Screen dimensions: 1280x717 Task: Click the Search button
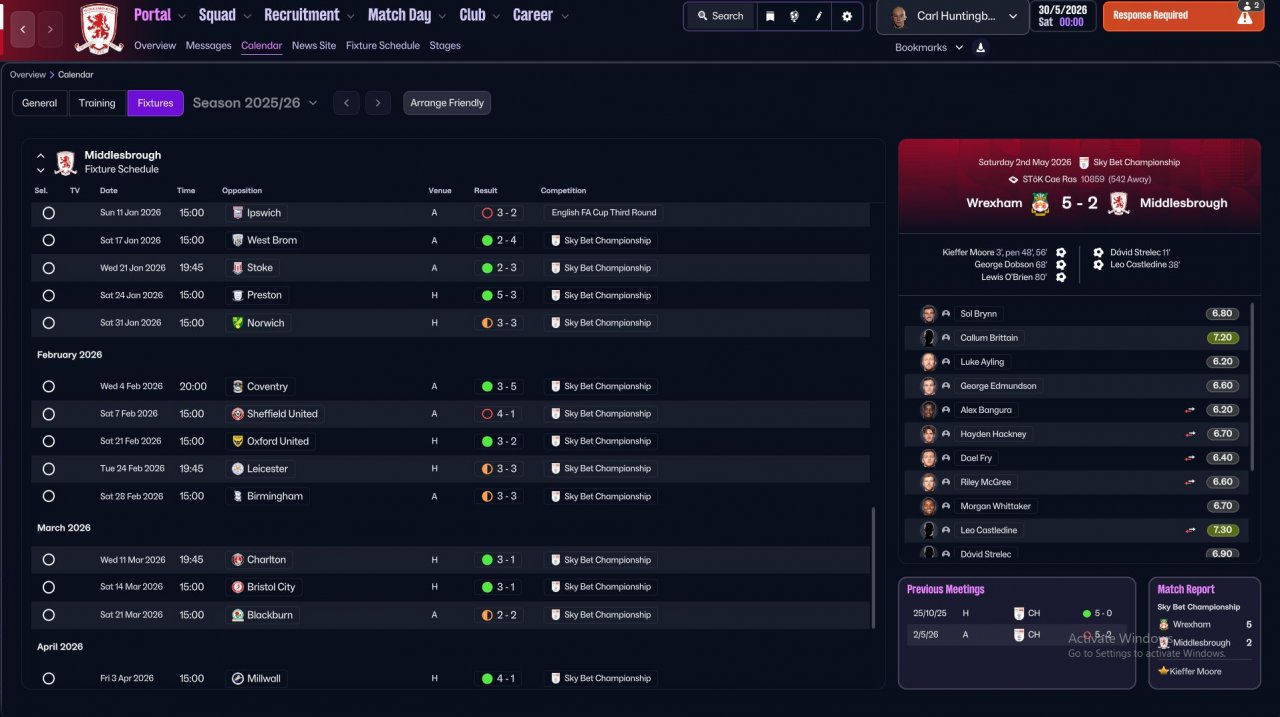coord(720,16)
